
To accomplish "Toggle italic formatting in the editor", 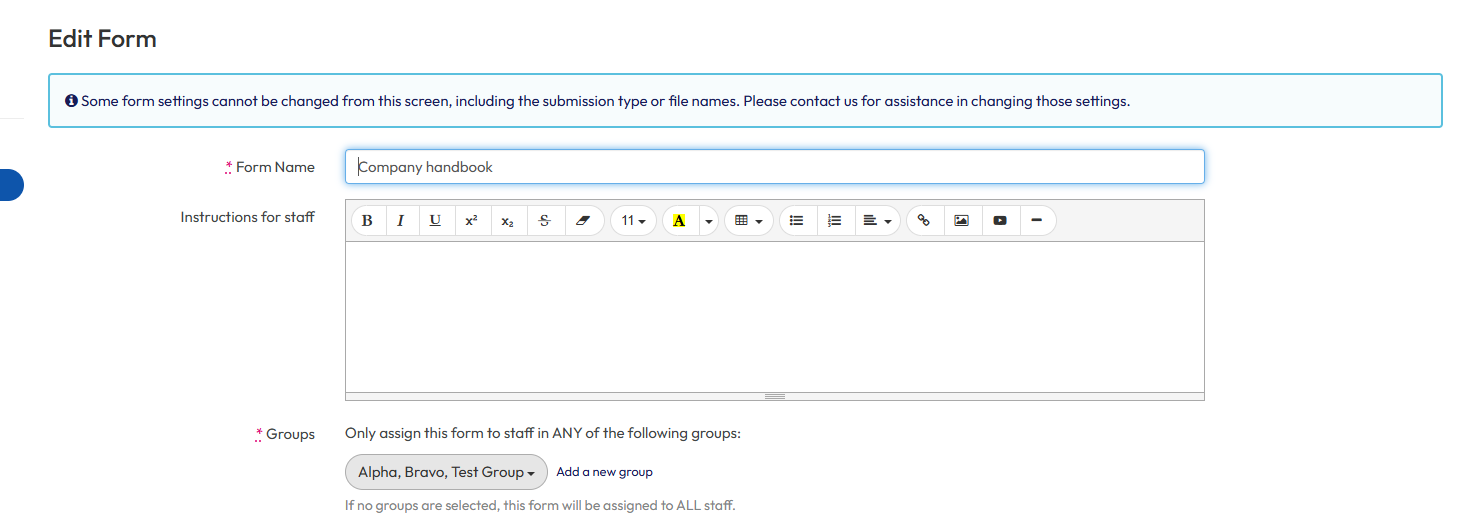I will coord(400,221).
